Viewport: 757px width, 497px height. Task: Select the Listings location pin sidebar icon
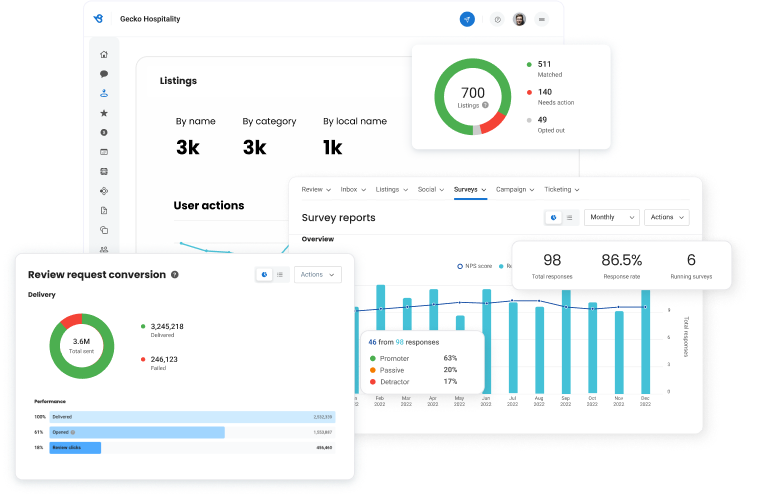pyautogui.click(x=104, y=93)
